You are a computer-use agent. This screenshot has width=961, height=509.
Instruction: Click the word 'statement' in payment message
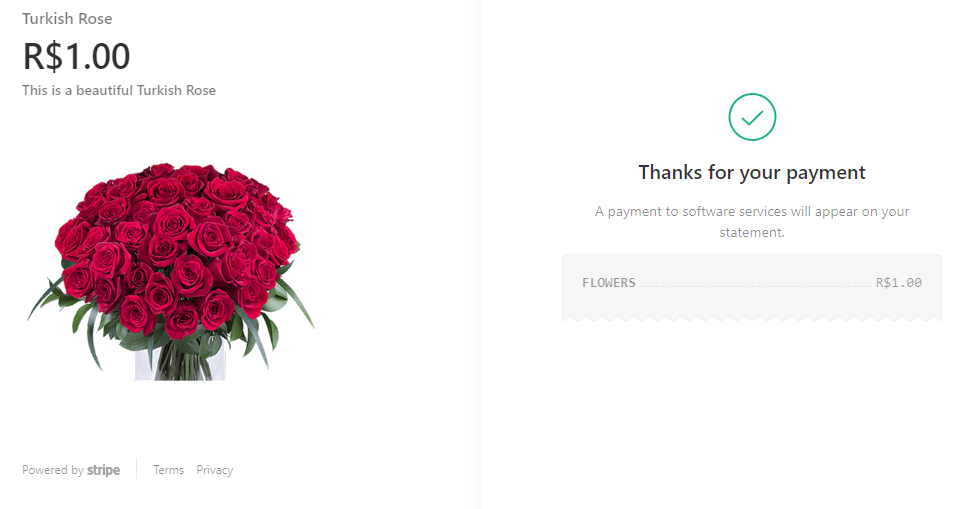point(752,233)
